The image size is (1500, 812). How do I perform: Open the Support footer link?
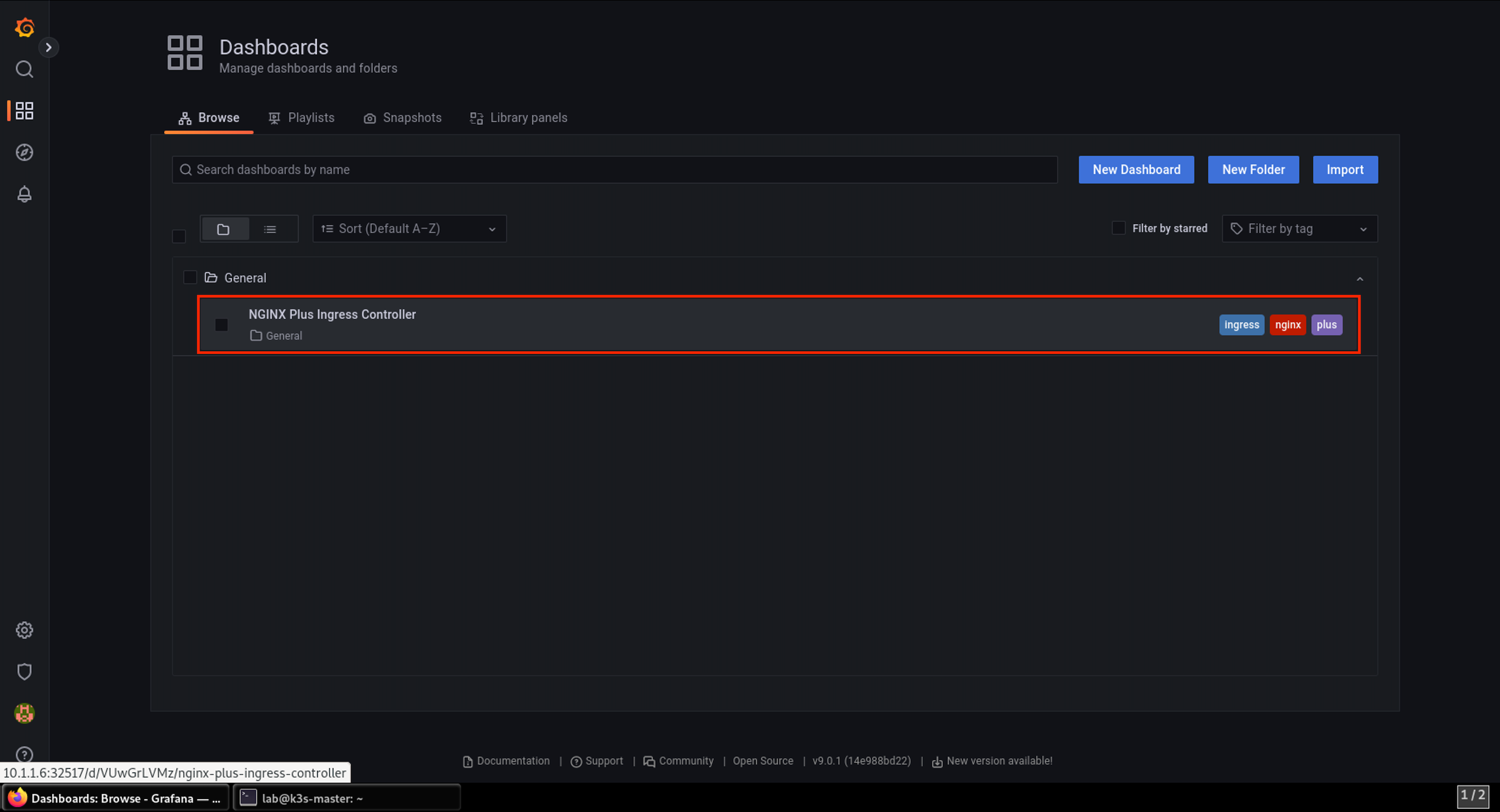pyautogui.click(x=597, y=762)
